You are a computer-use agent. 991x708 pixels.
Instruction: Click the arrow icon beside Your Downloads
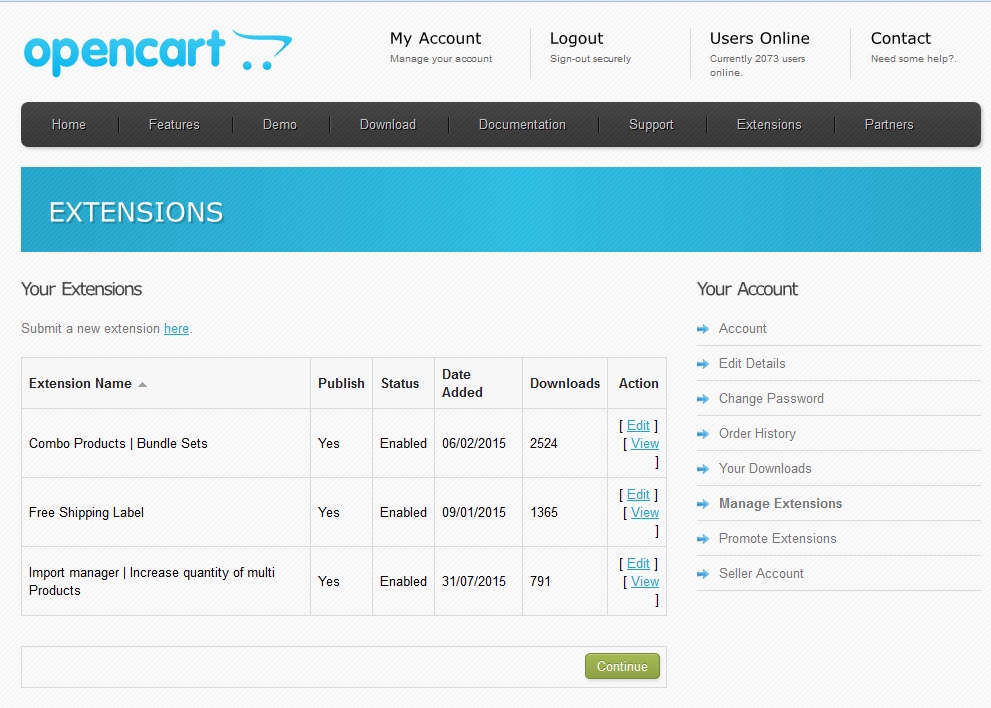(x=703, y=468)
